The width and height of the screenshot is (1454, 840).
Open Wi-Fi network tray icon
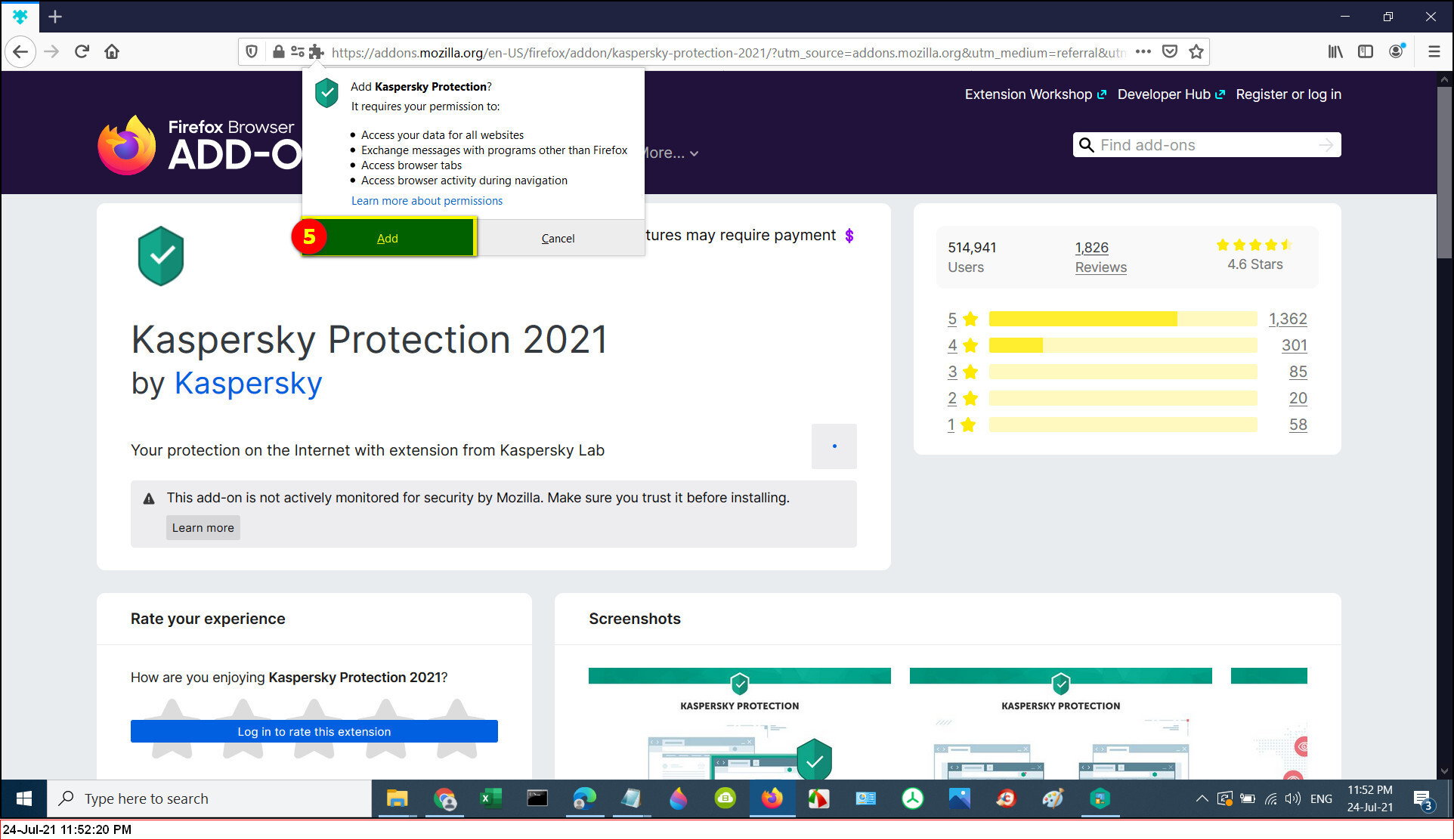click(1270, 798)
